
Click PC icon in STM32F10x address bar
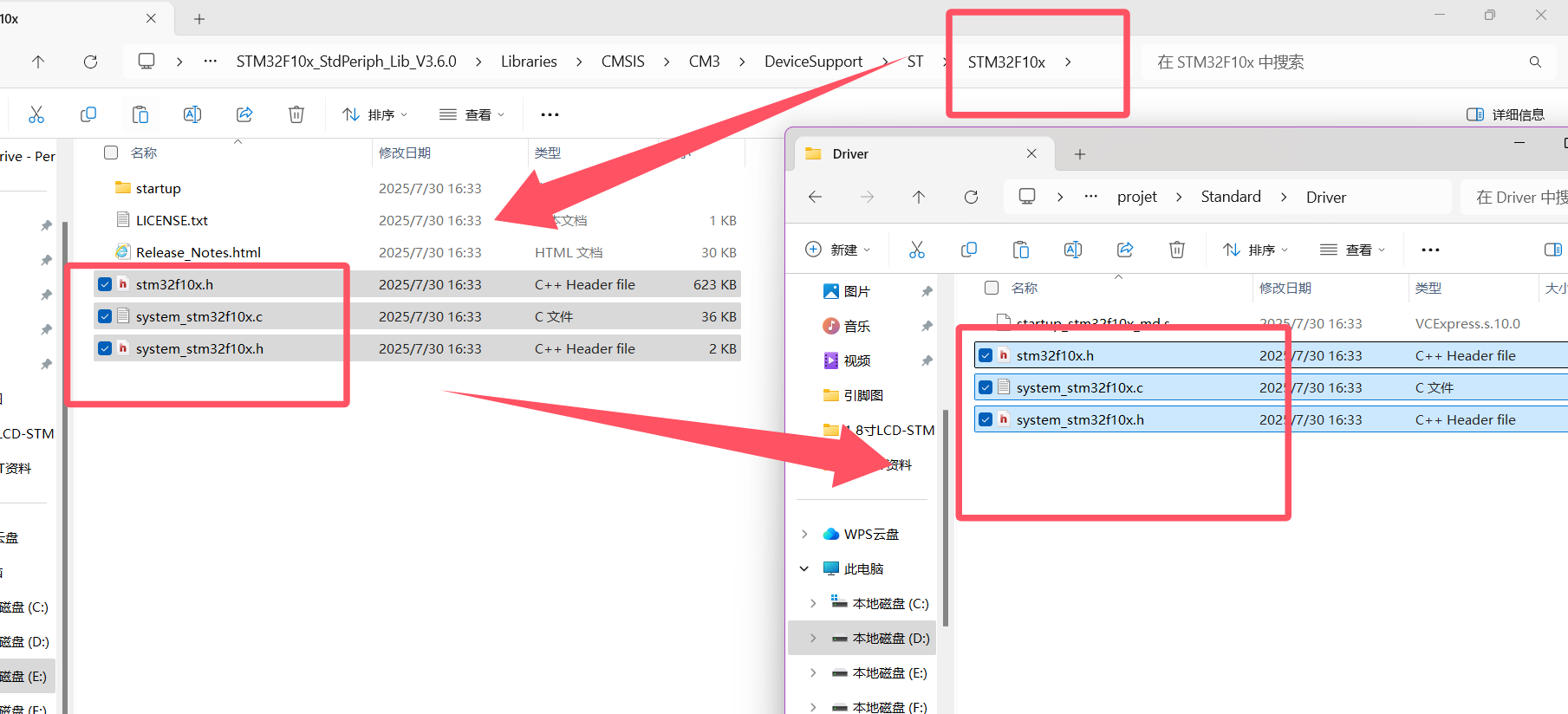[x=146, y=62]
